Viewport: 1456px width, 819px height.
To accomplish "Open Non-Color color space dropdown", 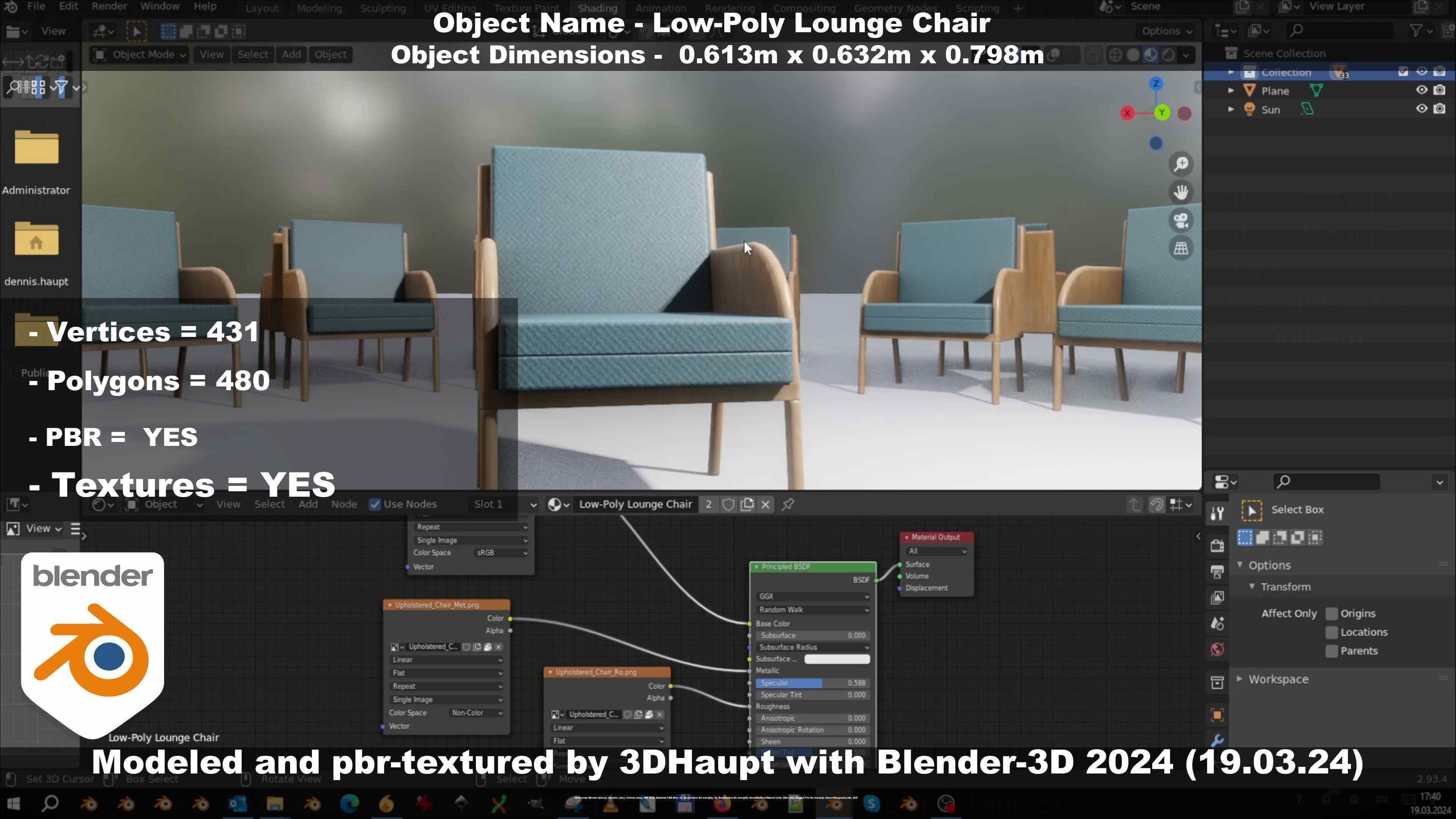I will (477, 713).
